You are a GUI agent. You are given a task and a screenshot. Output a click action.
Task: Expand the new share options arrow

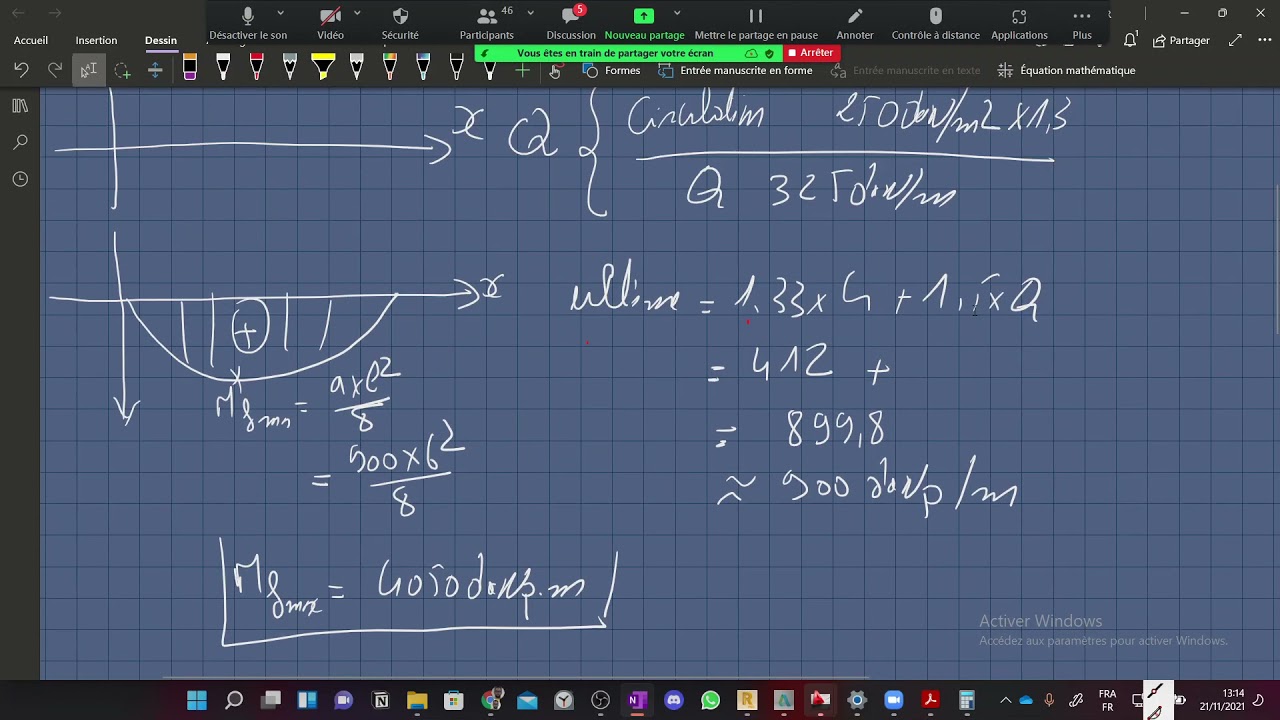(677, 13)
